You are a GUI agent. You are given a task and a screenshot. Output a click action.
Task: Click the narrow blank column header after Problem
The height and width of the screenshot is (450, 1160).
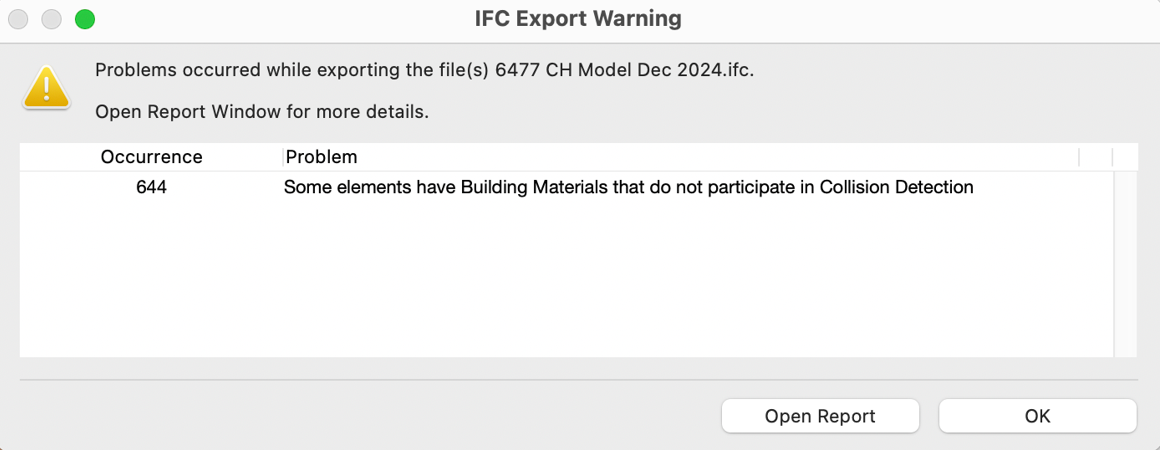[x=1096, y=157]
